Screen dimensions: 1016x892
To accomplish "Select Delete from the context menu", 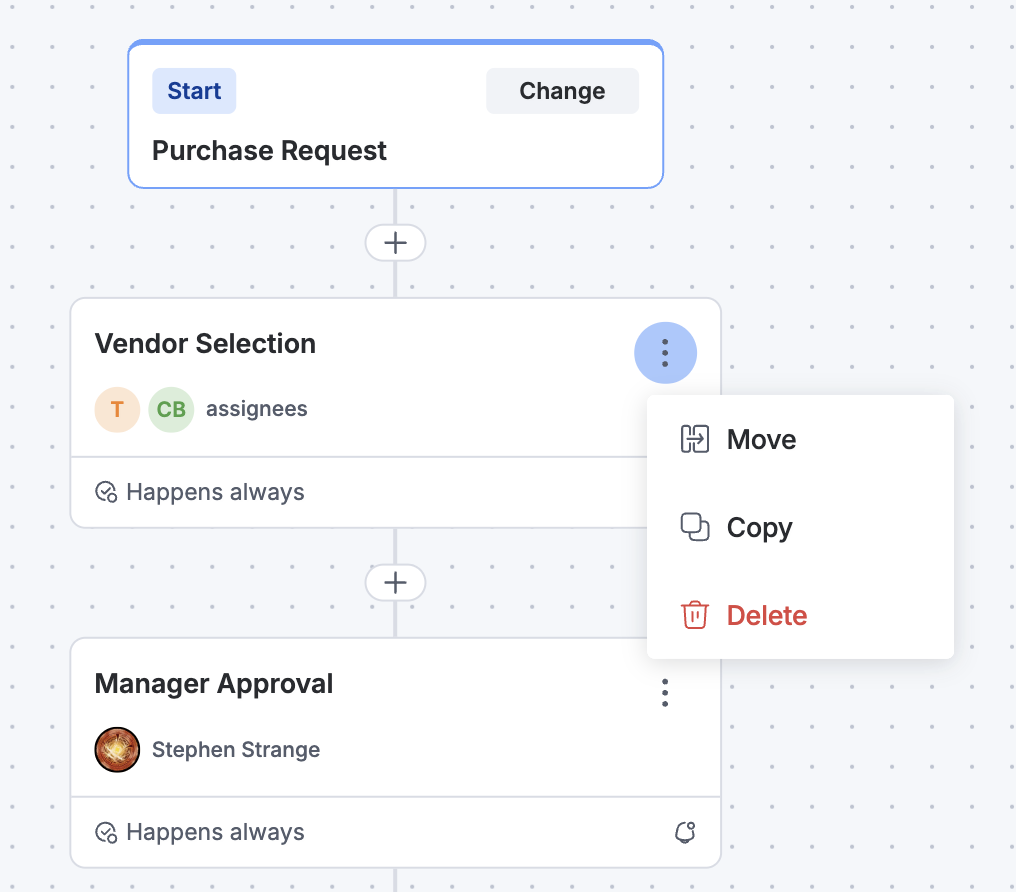I will (800, 615).
